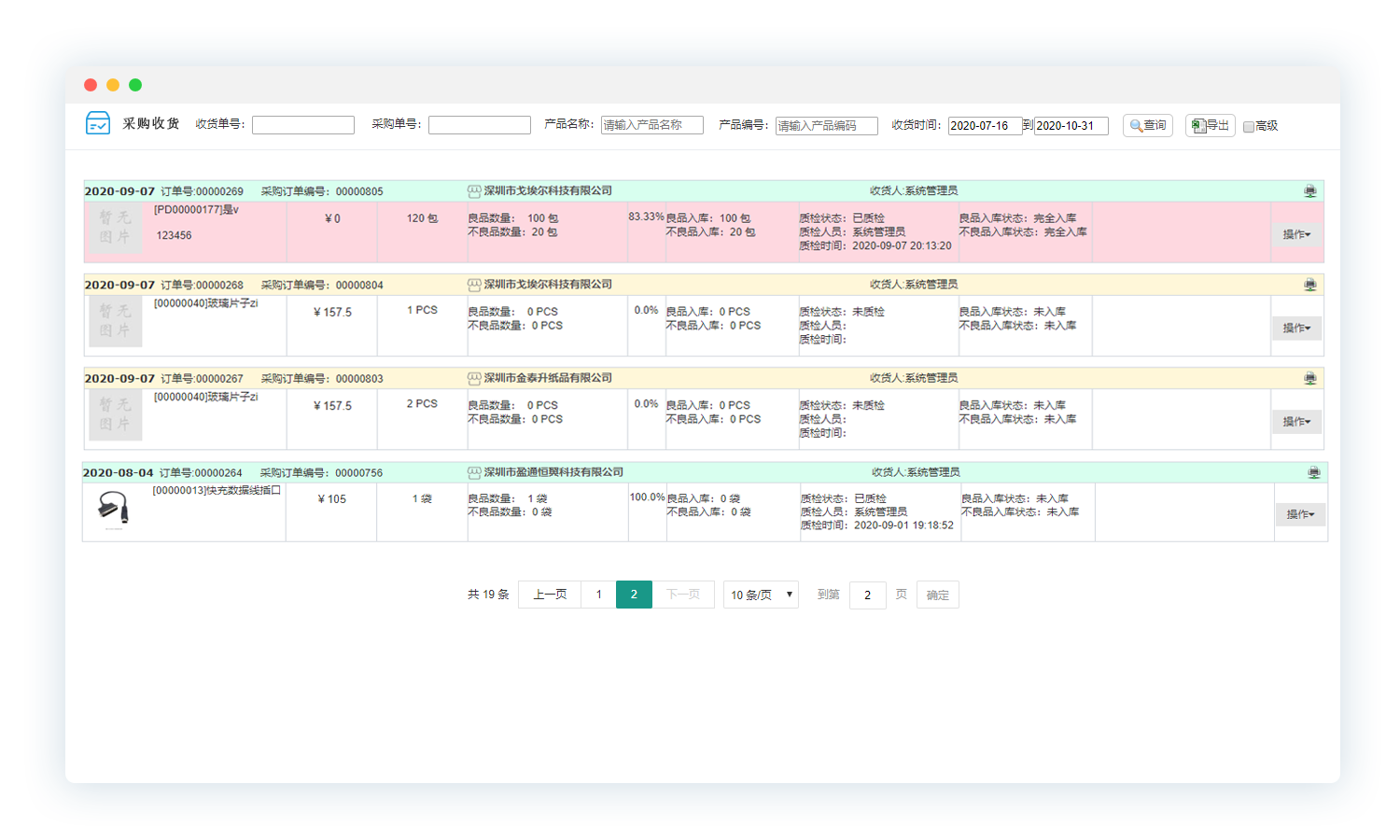Click the 收货单号 input field
This screenshot has height=840, width=1400.
point(303,125)
